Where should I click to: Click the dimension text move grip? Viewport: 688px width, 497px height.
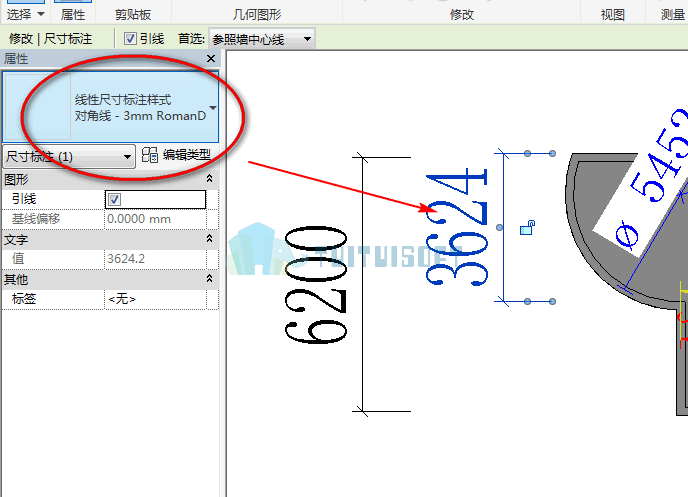point(499,227)
